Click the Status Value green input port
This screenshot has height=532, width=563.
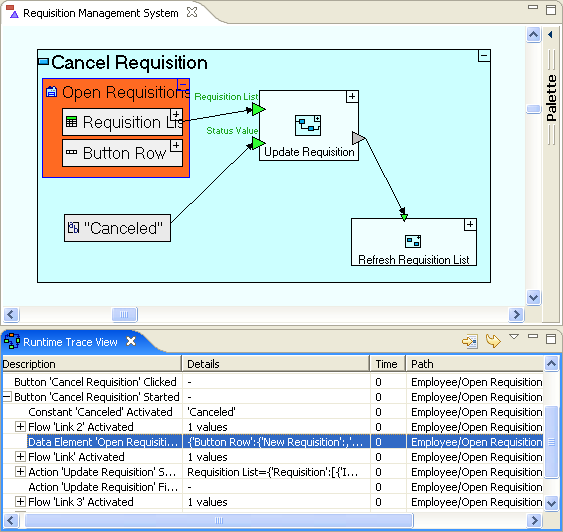[259, 143]
